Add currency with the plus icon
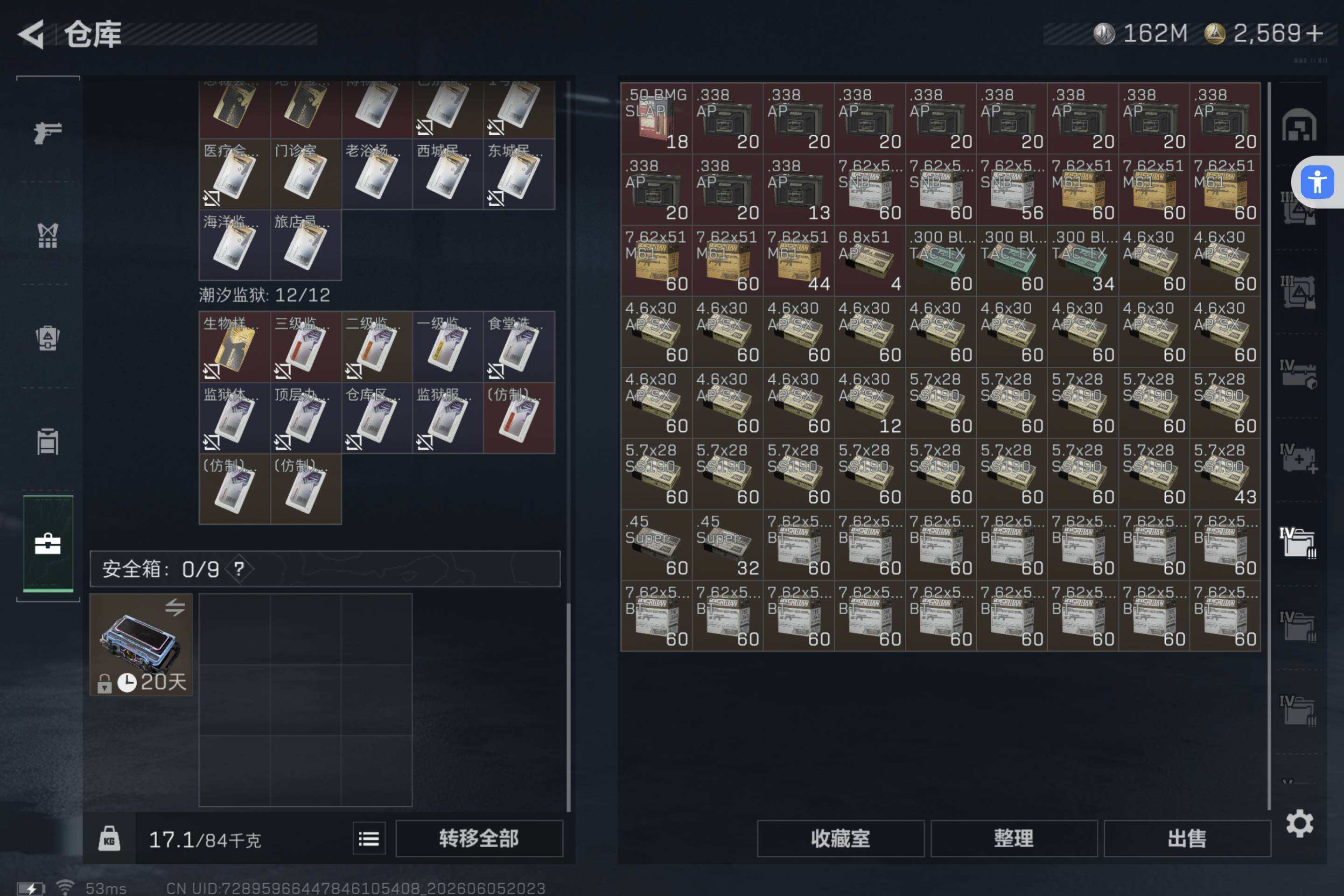 pyautogui.click(x=1314, y=33)
